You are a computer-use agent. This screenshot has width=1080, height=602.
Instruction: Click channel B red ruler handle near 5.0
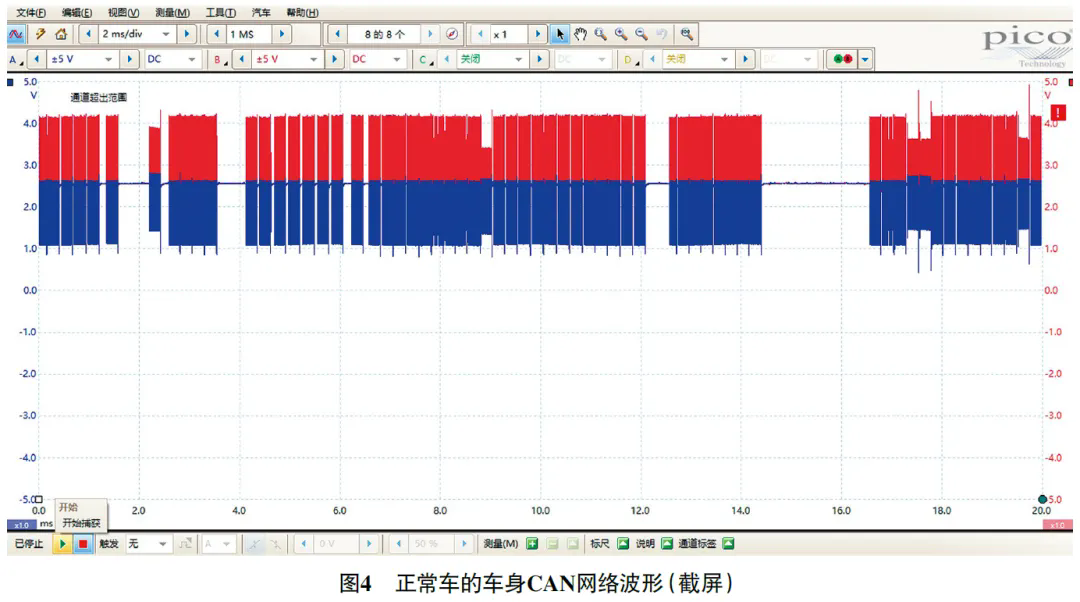click(x=1070, y=82)
